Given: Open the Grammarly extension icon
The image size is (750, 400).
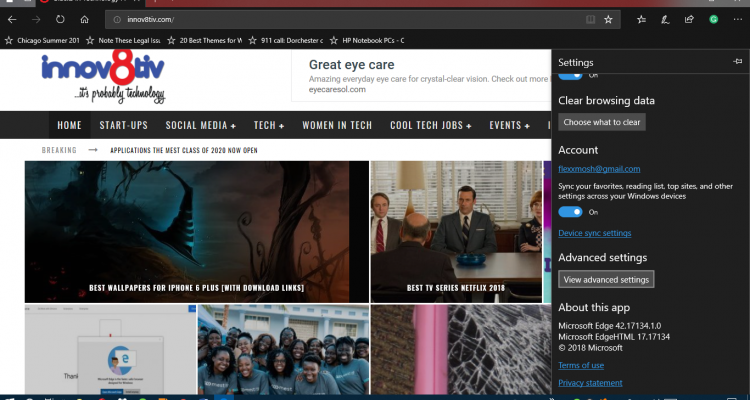Looking at the screenshot, I should coord(713,20).
